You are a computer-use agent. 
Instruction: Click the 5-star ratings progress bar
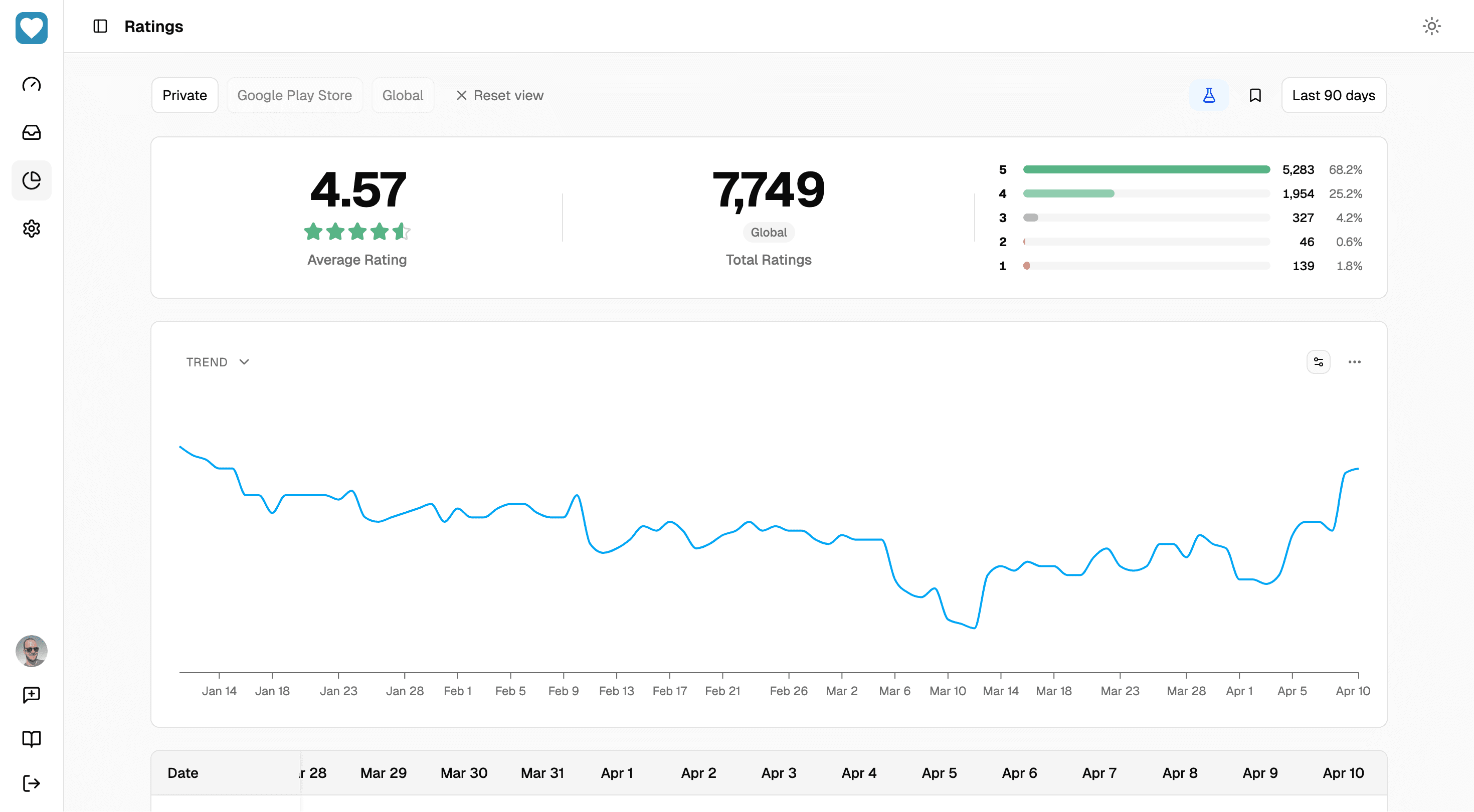[1147, 169]
